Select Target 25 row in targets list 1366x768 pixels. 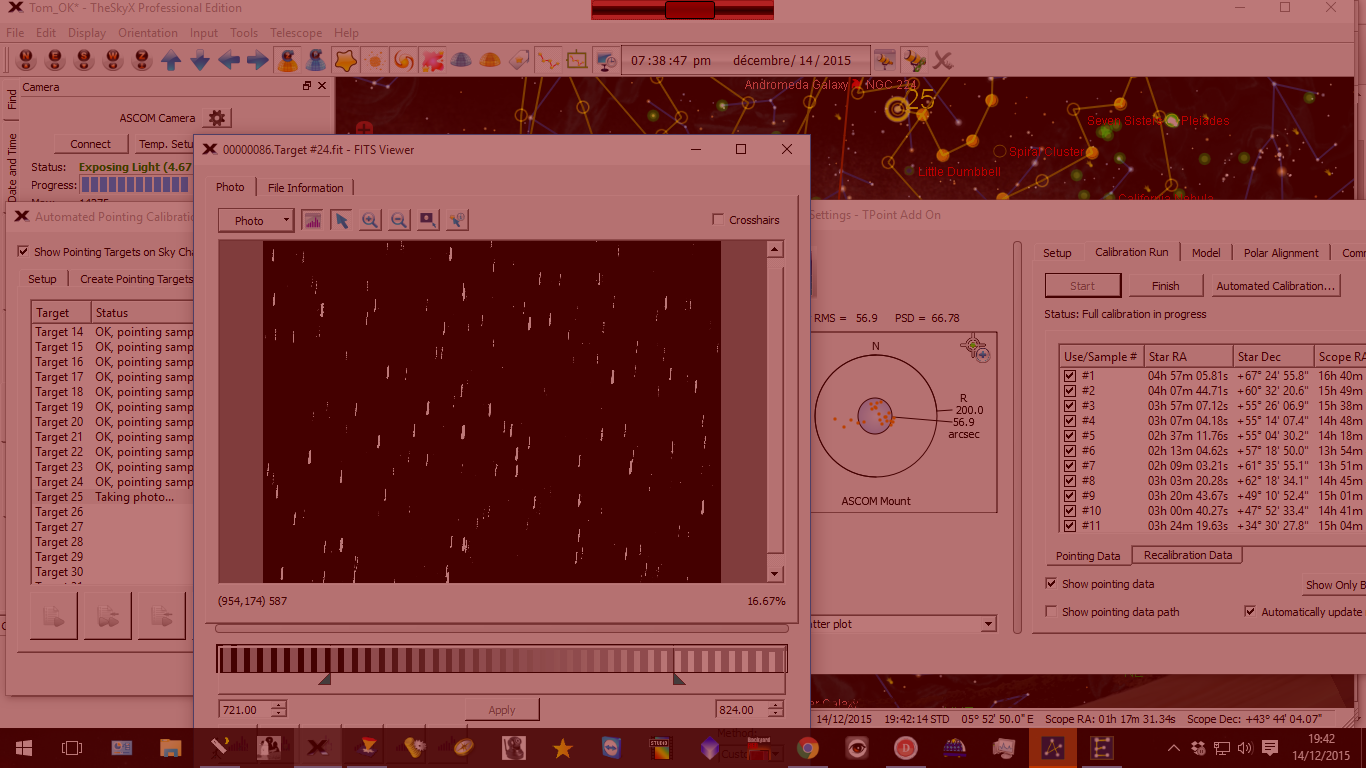click(x=112, y=497)
